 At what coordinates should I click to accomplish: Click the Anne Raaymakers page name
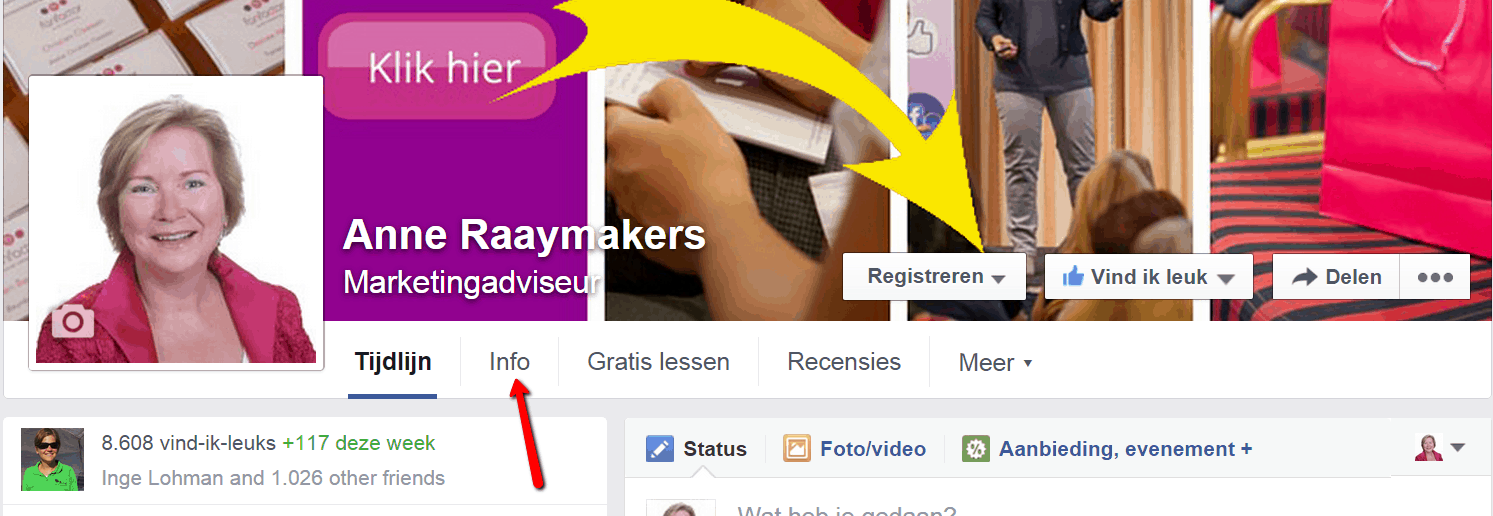click(x=524, y=236)
